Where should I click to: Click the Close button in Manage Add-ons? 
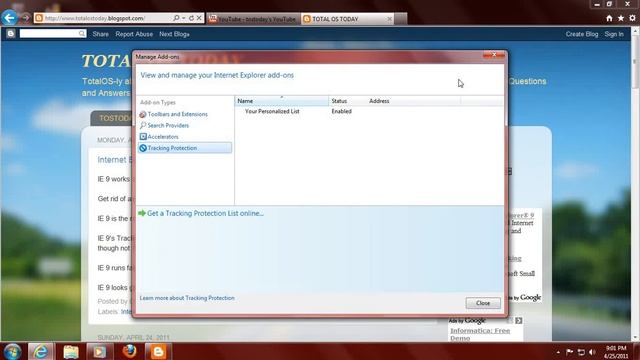point(483,303)
